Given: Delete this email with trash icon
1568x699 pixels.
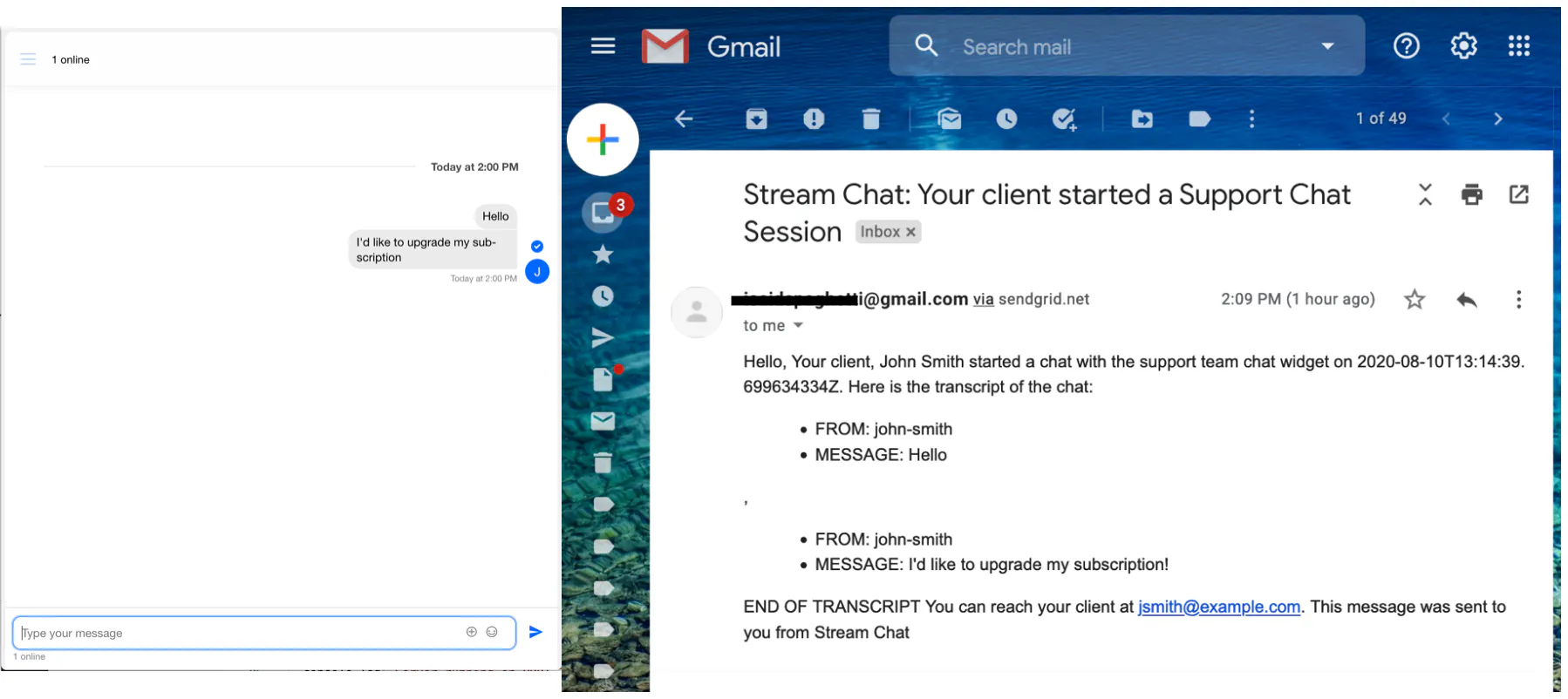Looking at the screenshot, I should (x=870, y=119).
